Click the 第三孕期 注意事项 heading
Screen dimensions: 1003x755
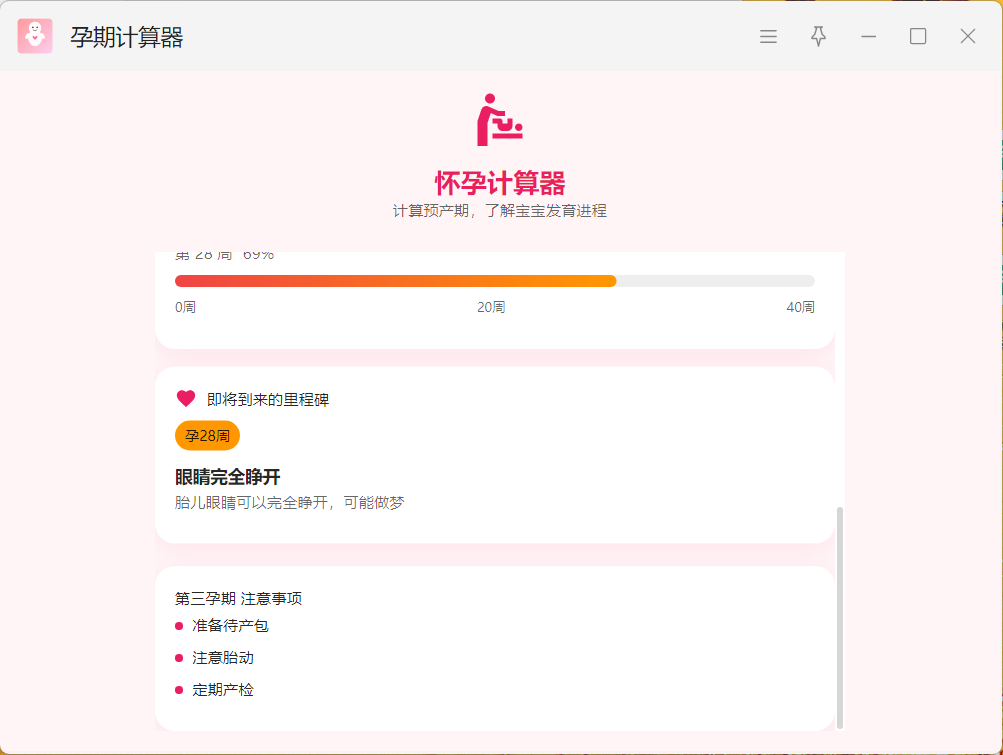tap(238, 599)
